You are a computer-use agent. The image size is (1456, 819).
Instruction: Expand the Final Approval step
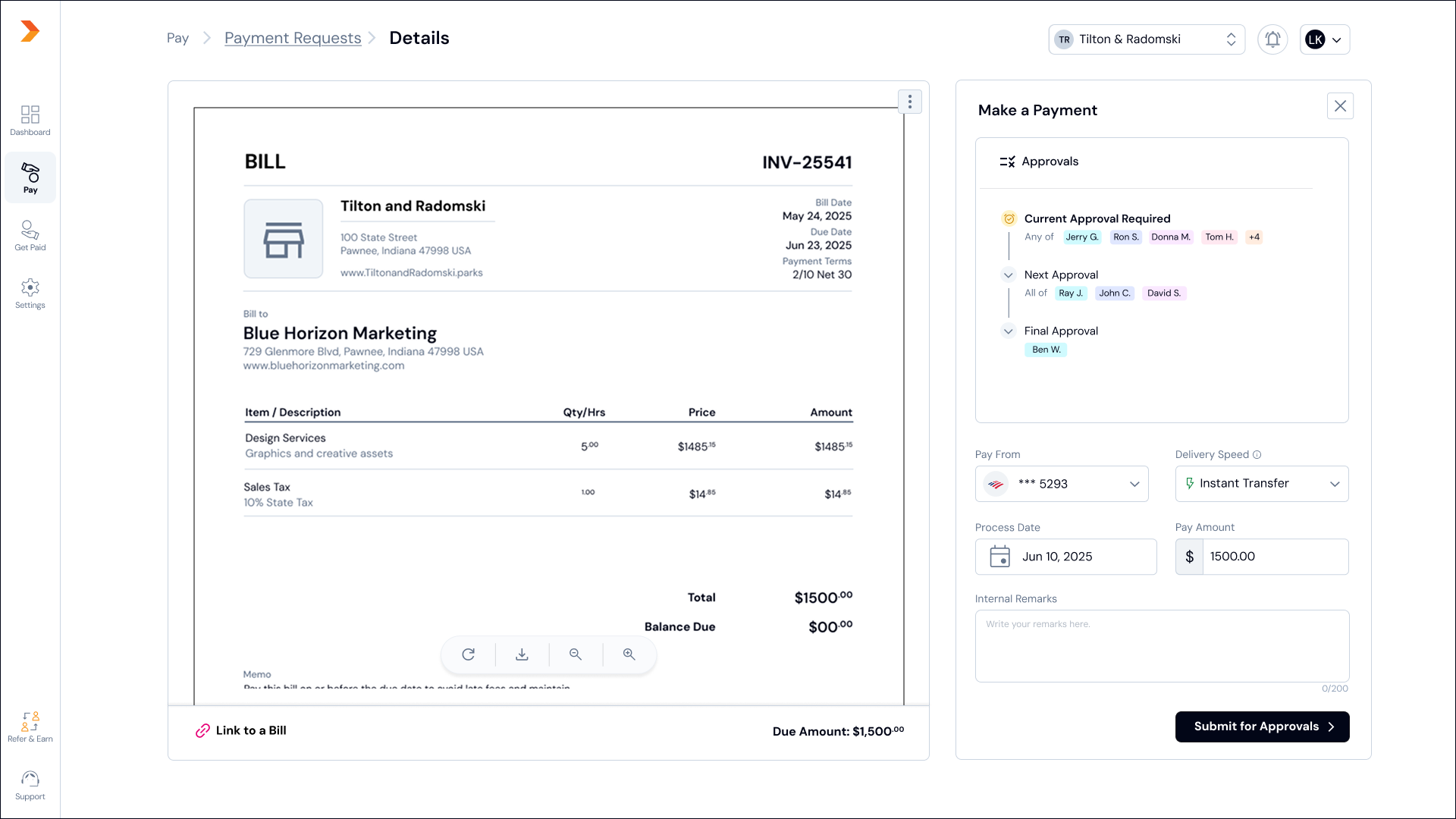[1008, 331]
